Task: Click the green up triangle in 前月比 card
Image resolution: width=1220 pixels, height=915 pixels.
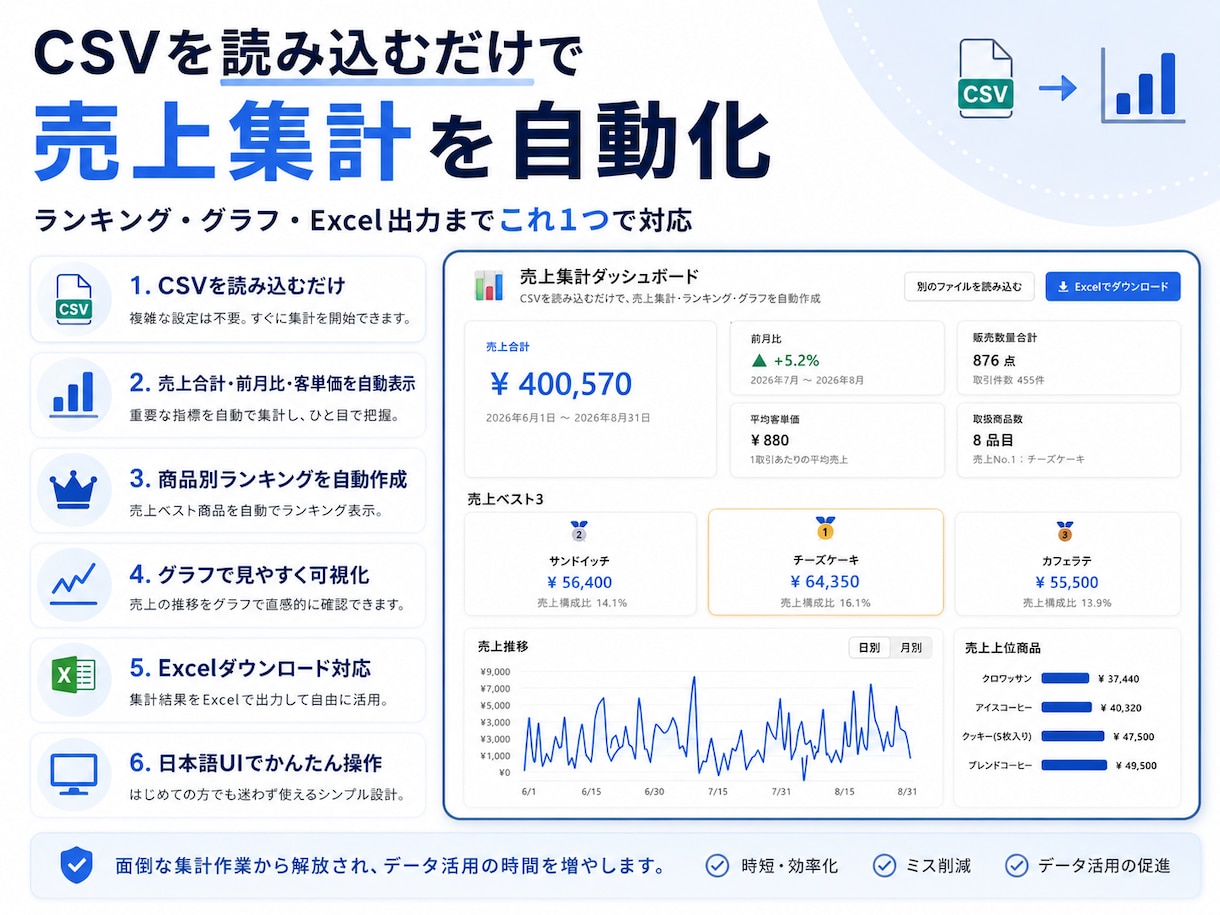Action: (760, 360)
